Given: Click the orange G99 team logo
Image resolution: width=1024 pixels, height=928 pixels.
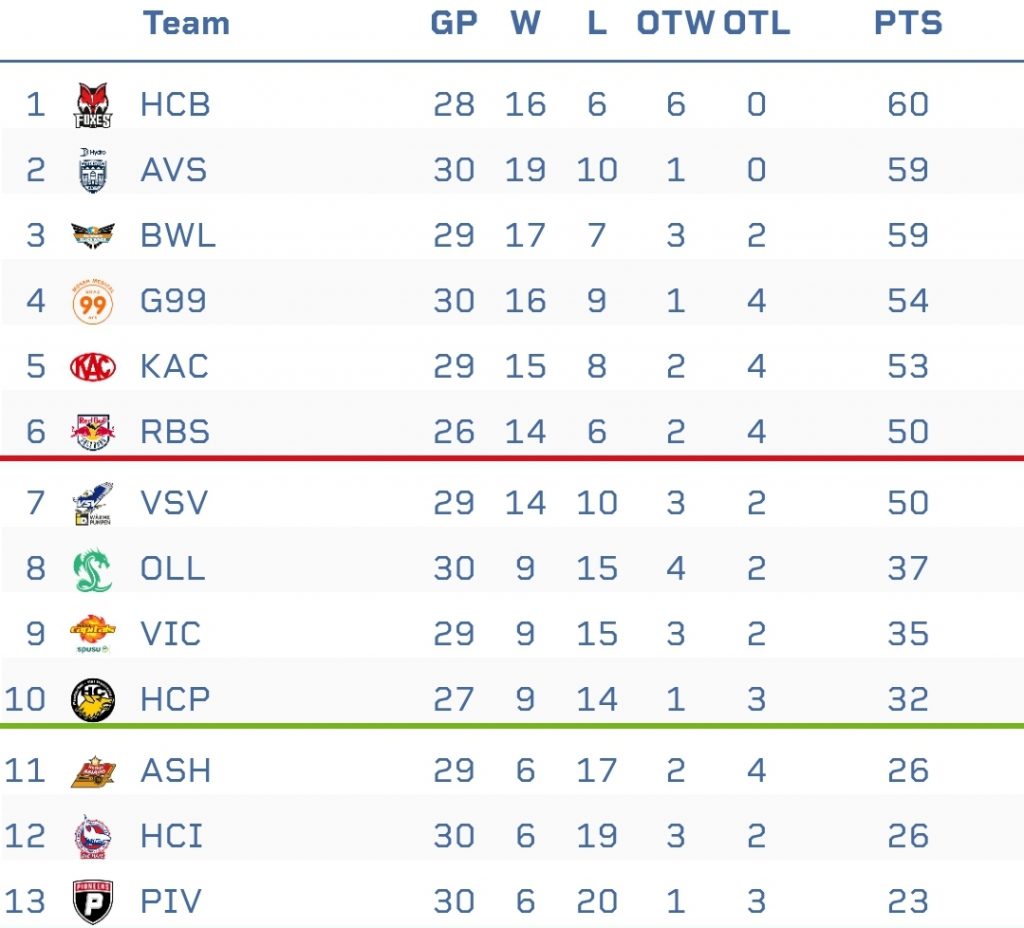Looking at the screenshot, I should click(x=93, y=301).
